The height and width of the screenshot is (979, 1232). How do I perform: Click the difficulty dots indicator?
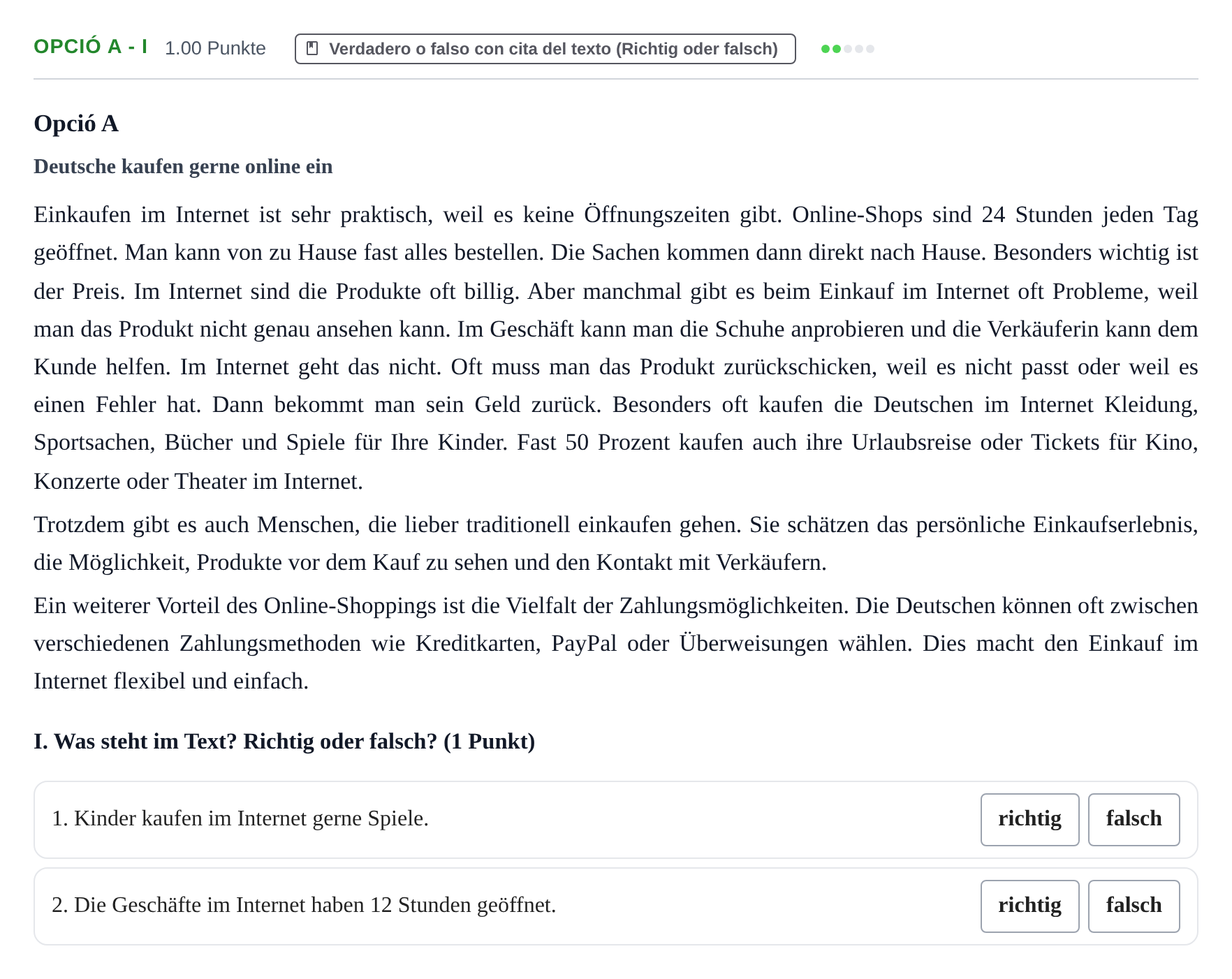tap(848, 49)
